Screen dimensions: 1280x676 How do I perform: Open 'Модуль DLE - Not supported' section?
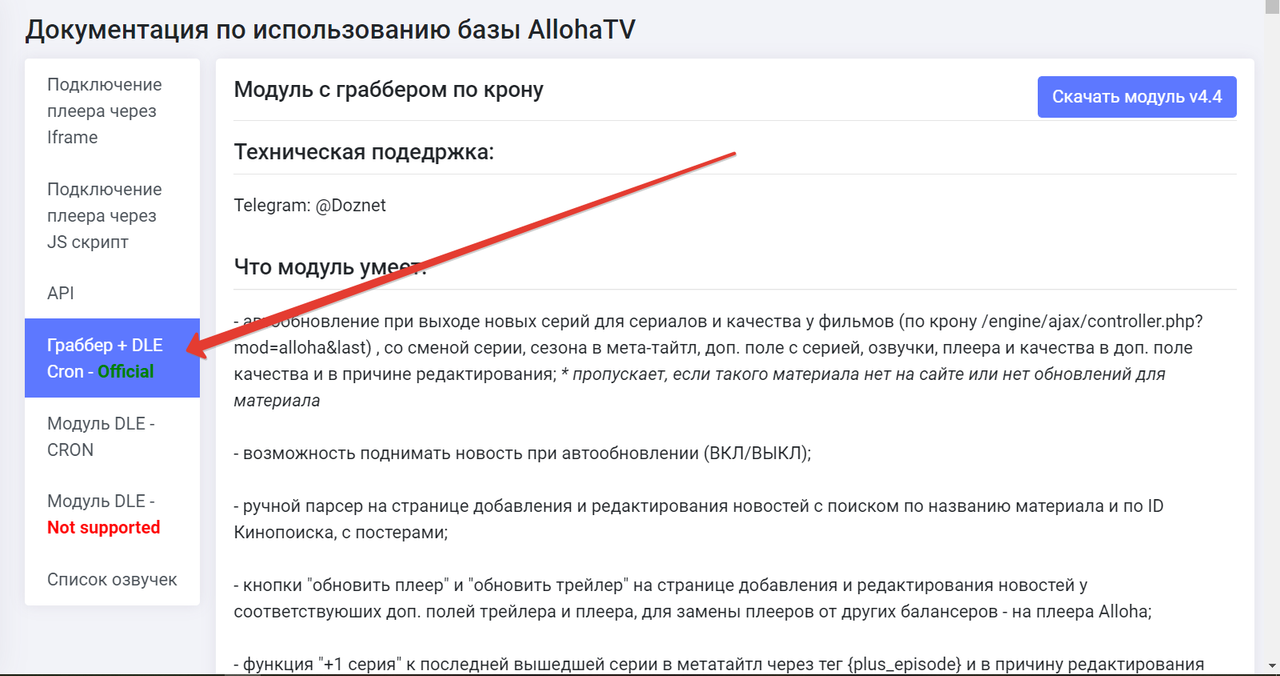pos(112,514)
